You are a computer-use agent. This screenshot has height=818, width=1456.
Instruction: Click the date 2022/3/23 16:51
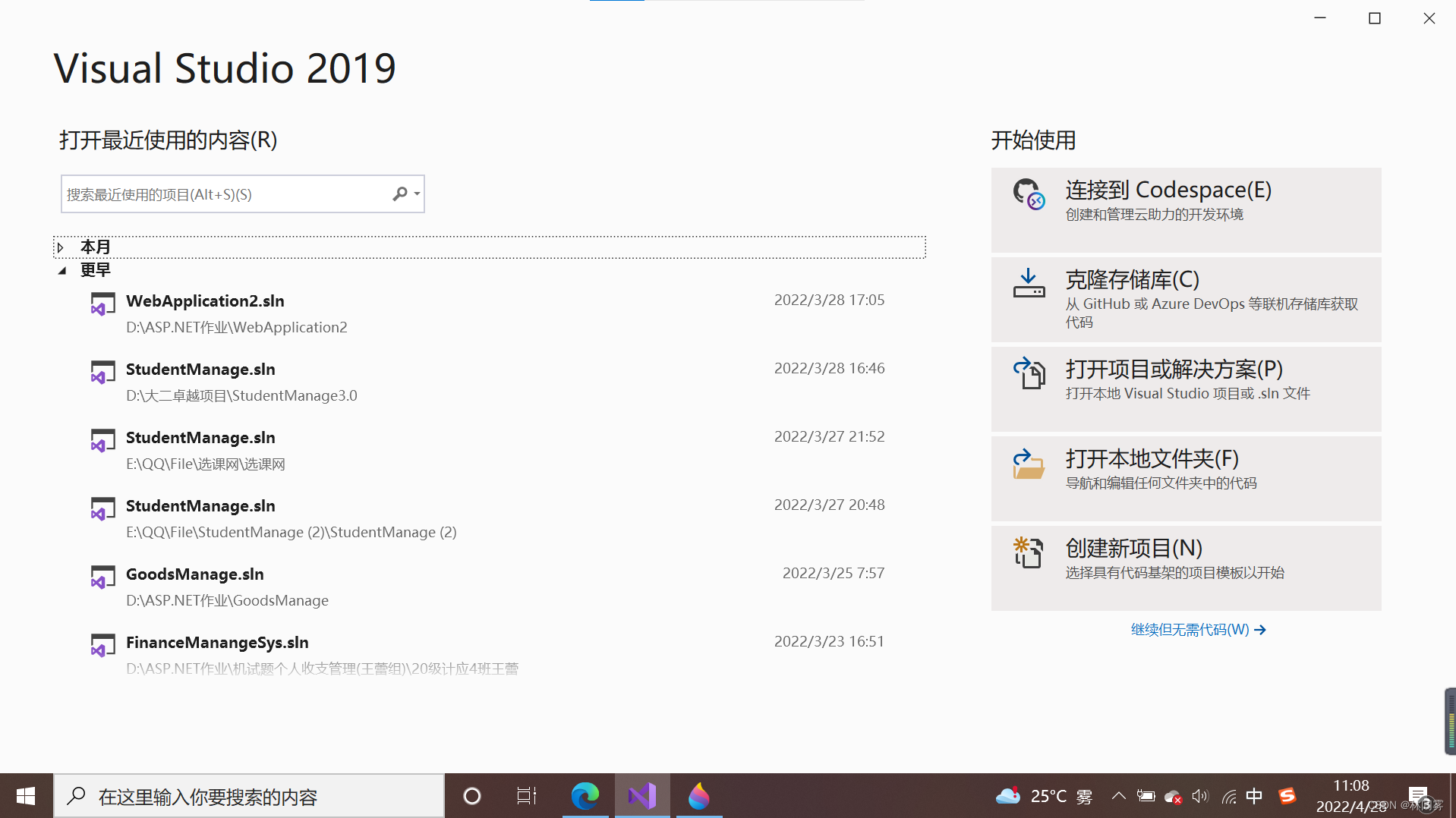click(x=829, y=641)
